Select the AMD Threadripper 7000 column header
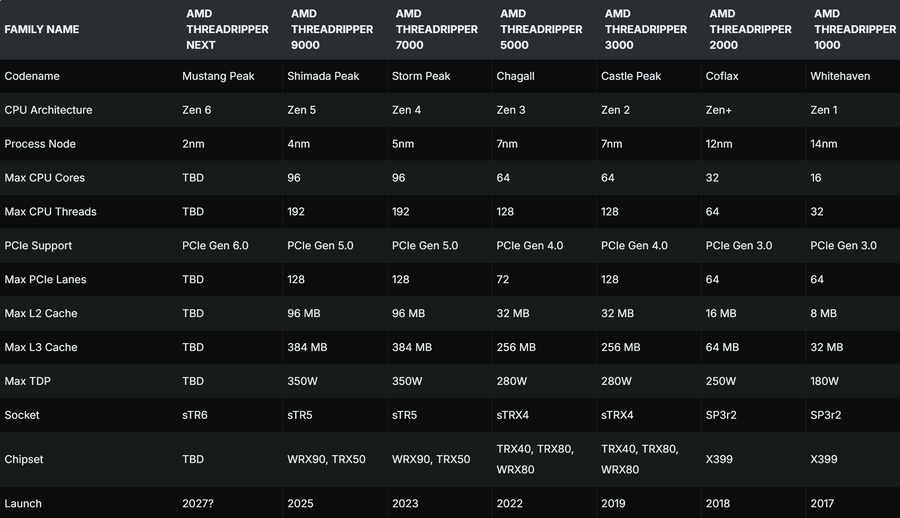Viewport: 900px width, 518px height. (436, 29)
